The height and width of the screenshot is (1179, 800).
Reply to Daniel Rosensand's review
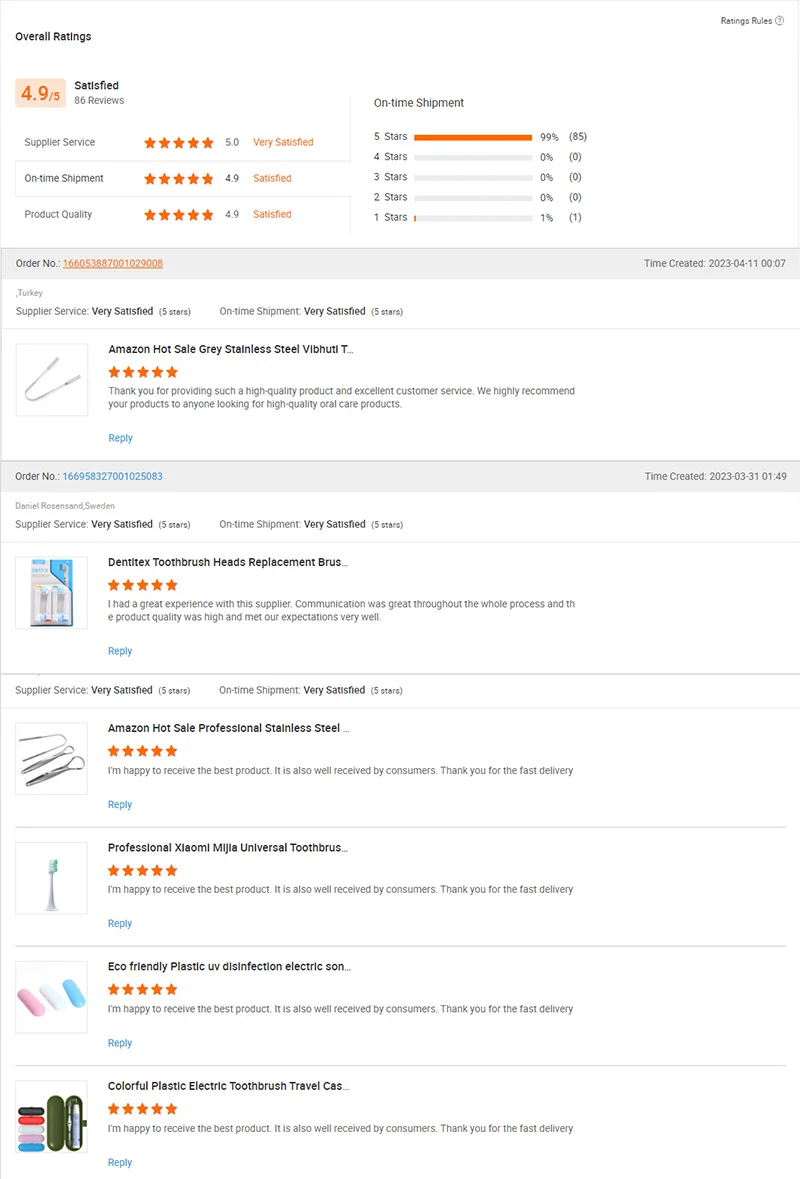coord(120,651)
